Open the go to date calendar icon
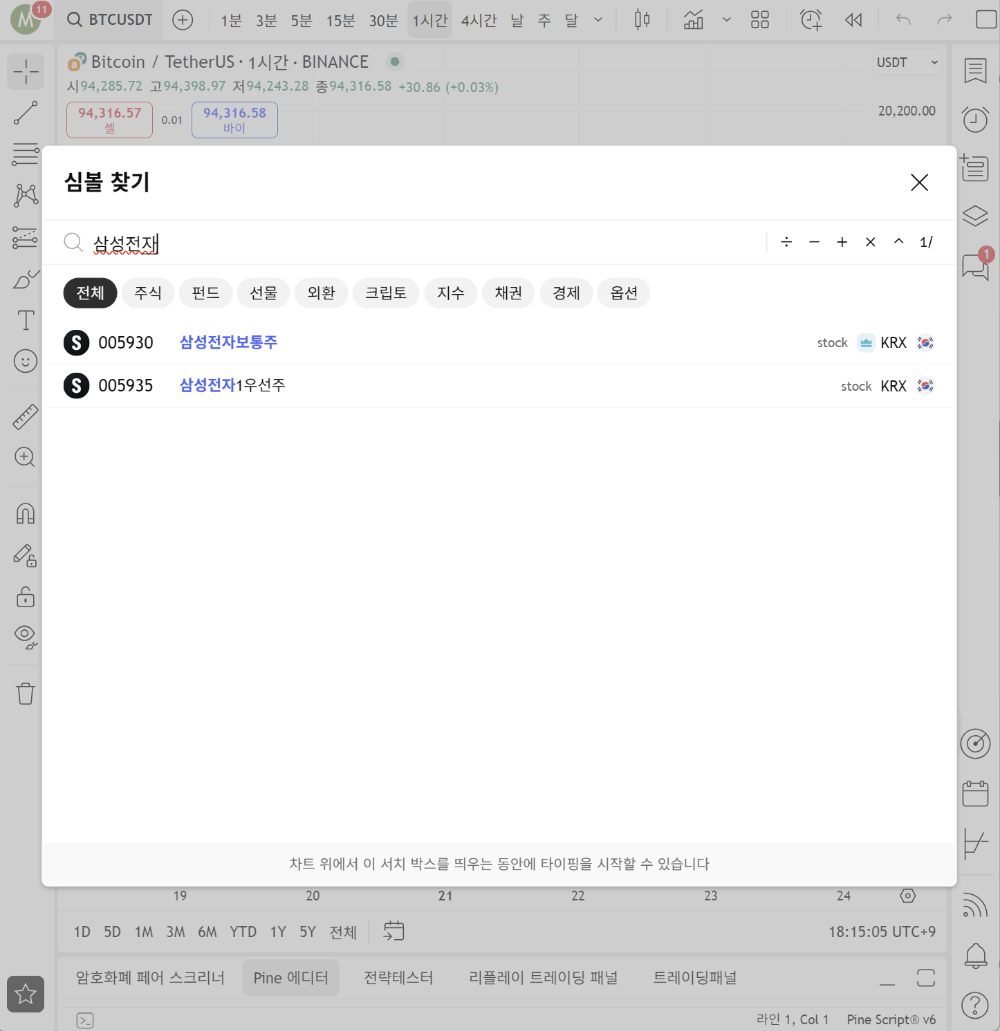 [x=393, y=931]
